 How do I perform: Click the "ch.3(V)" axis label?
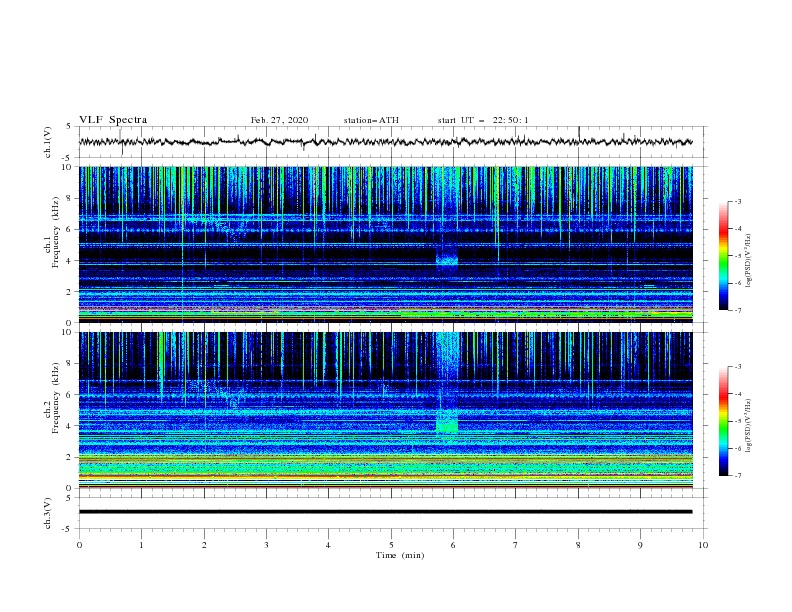pyautogui.click(x=48, y=513)
